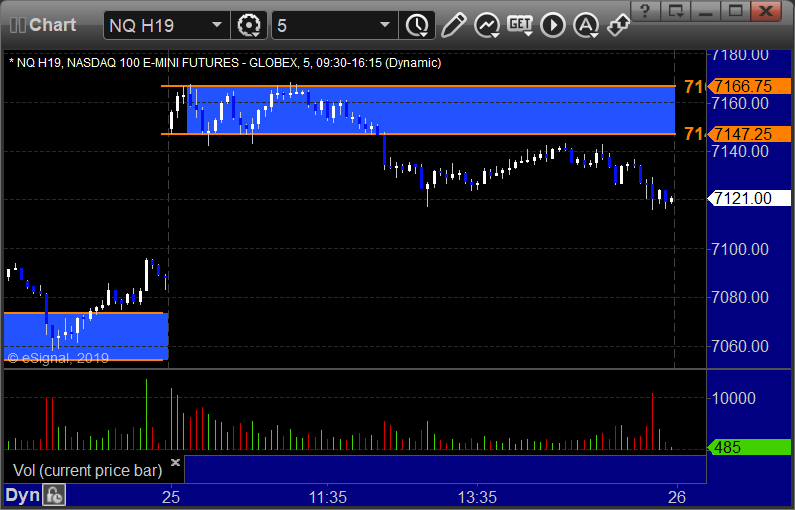
Task: Click into the interval field showing 5
Action: tap(334, 25)
